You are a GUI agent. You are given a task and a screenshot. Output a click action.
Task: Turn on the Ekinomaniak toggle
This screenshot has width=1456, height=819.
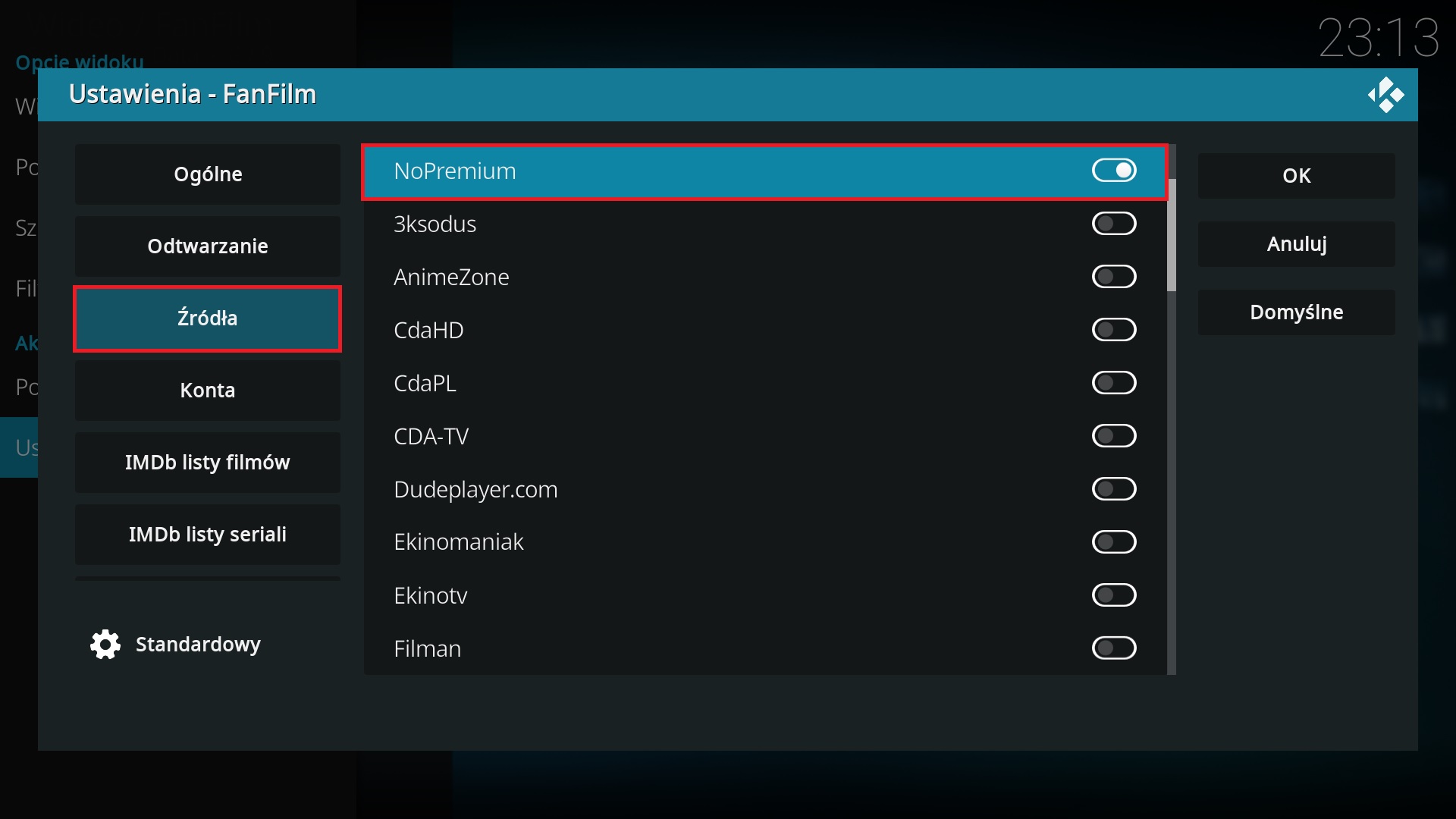click(1114, 542)
